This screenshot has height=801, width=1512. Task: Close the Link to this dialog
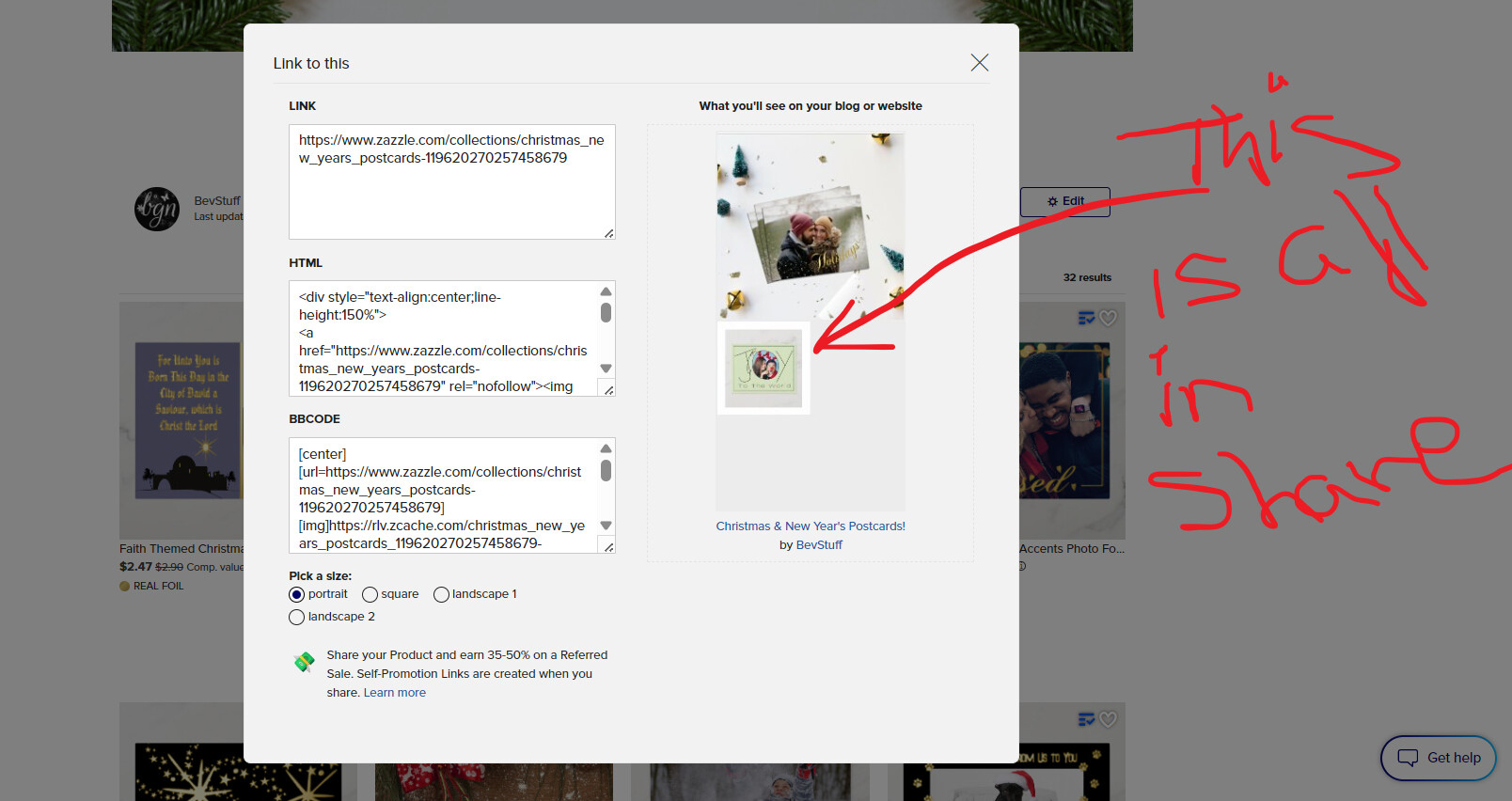pos(979,63)
